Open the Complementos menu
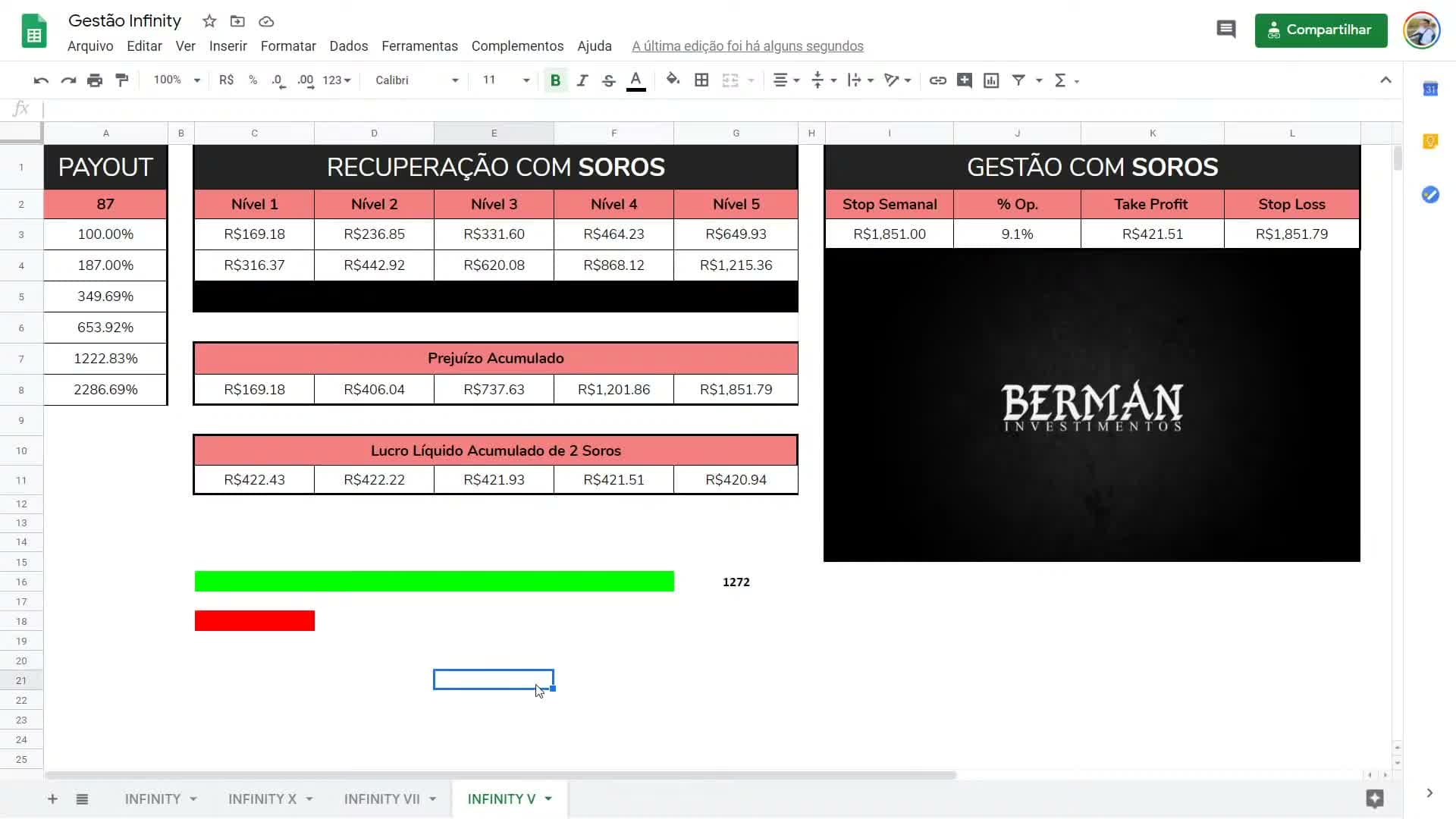The image size is (1456, 819). [x=517, y=46]
